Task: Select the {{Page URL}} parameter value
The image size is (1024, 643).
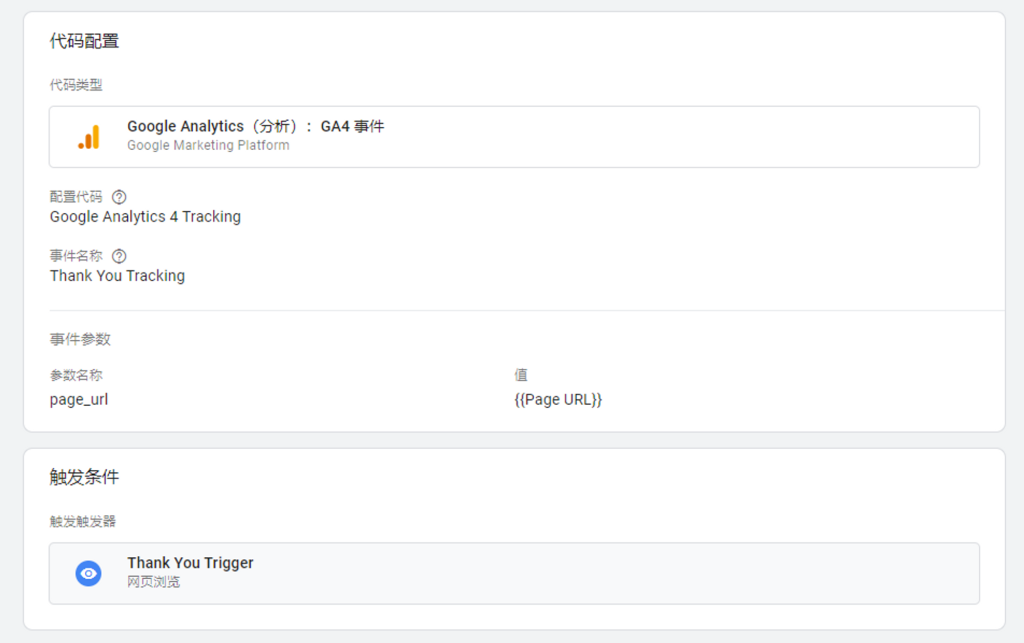Action: pos(558,400)
